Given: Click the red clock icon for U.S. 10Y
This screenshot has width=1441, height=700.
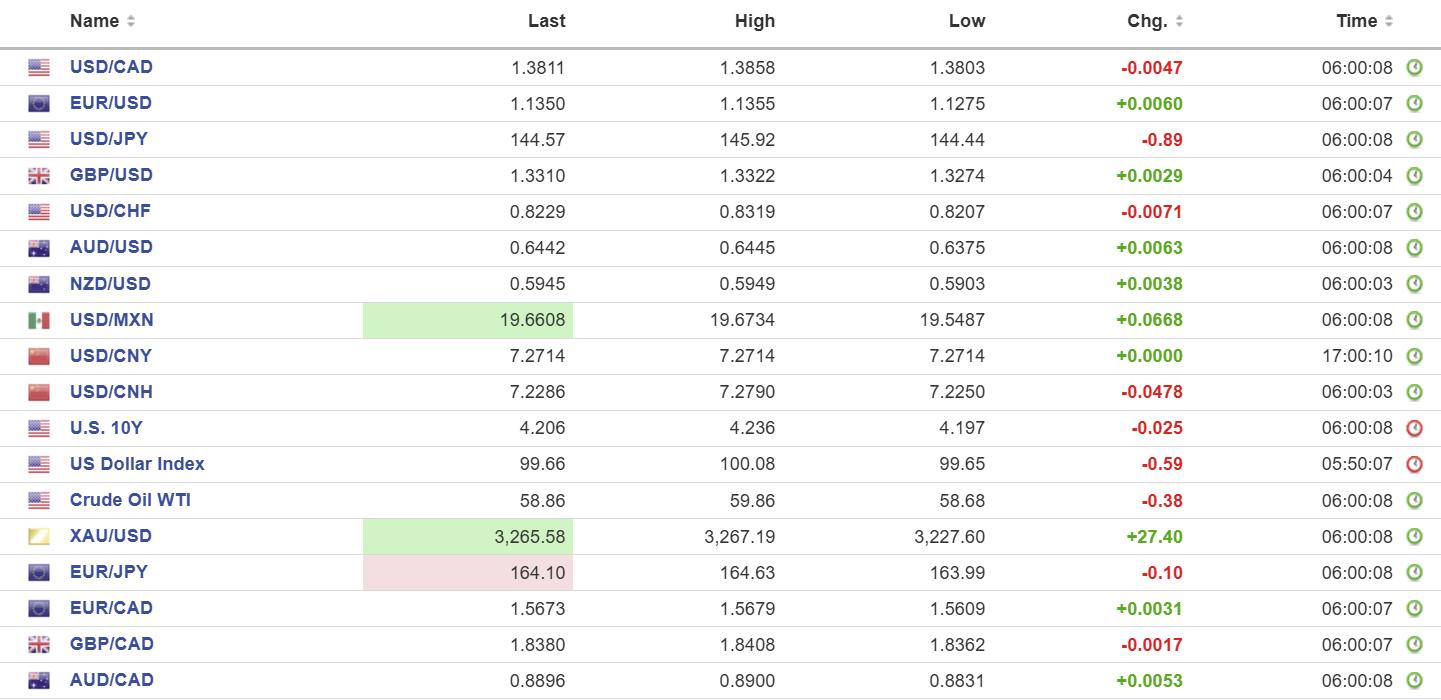Looking at the screenshot, I should (x=1414, y=428).
